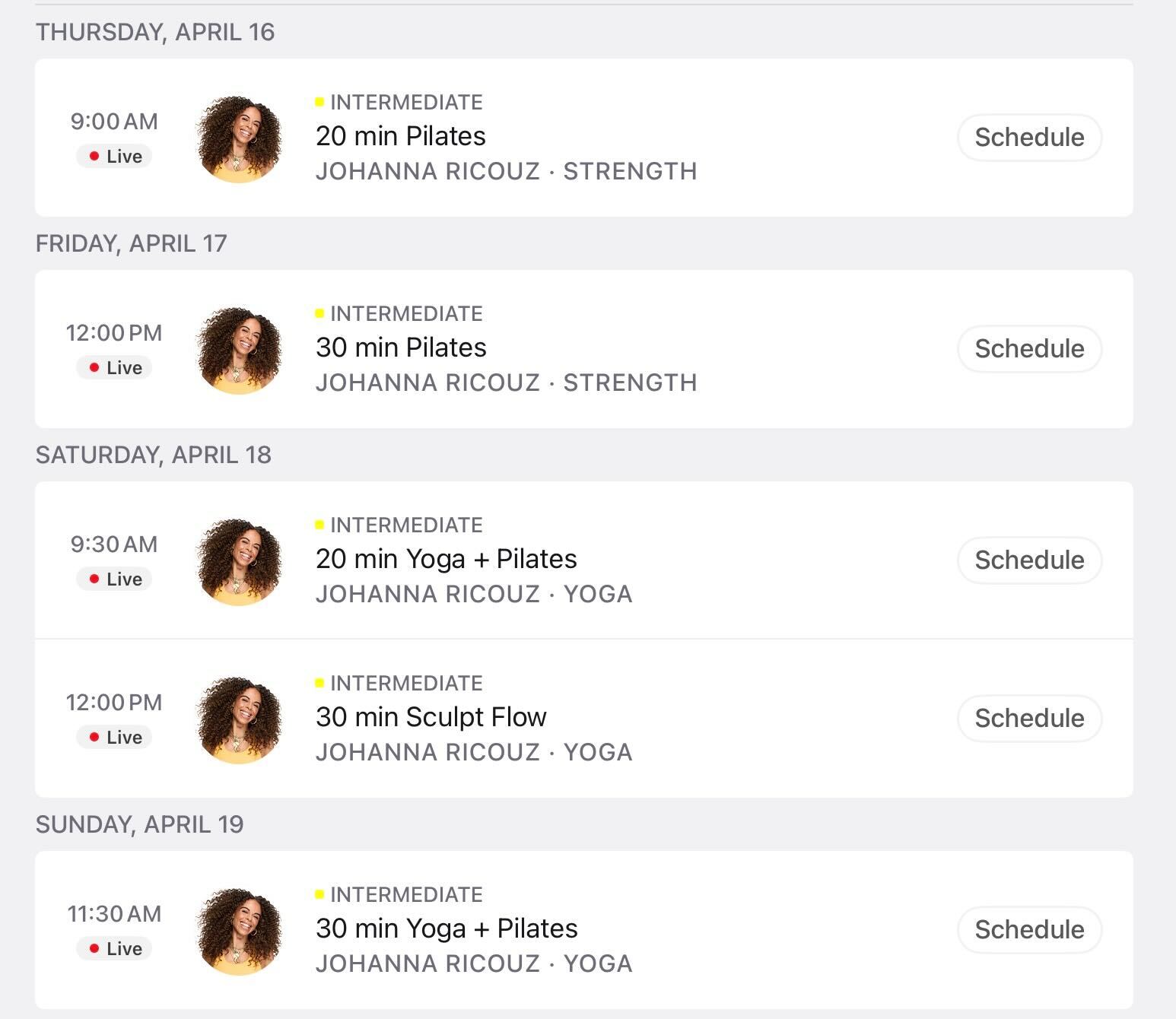Click the Live badge on the 9:30 AM Yoga class
This screenshot has width=1176, height=1019.
click(x=113, y=579)
